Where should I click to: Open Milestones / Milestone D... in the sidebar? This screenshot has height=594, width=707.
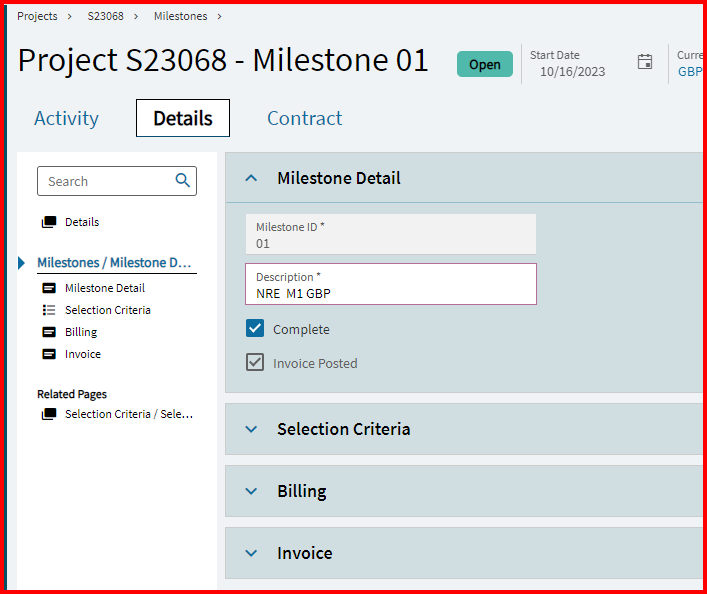(114, 262)
